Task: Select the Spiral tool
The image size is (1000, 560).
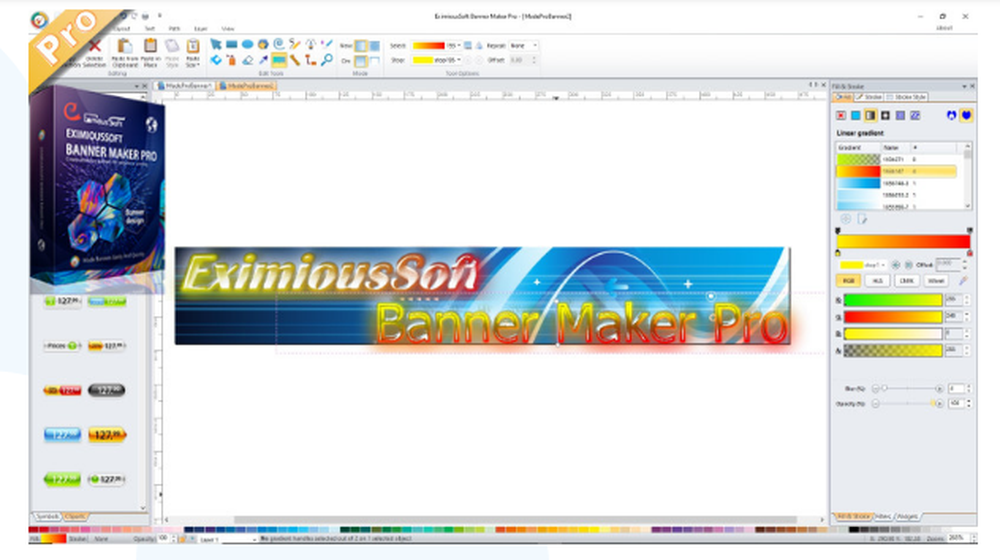Action: pyautogui.click(x=279, y=44)
